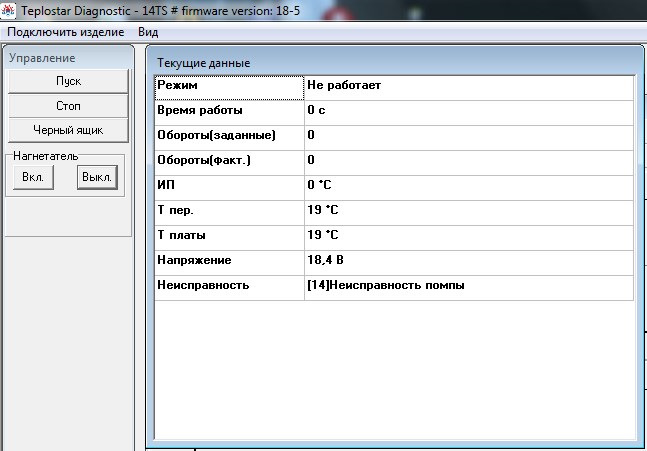Click the Нагнетатель group label
This screenshot has height=451, width=647.
tap(45, 156)
